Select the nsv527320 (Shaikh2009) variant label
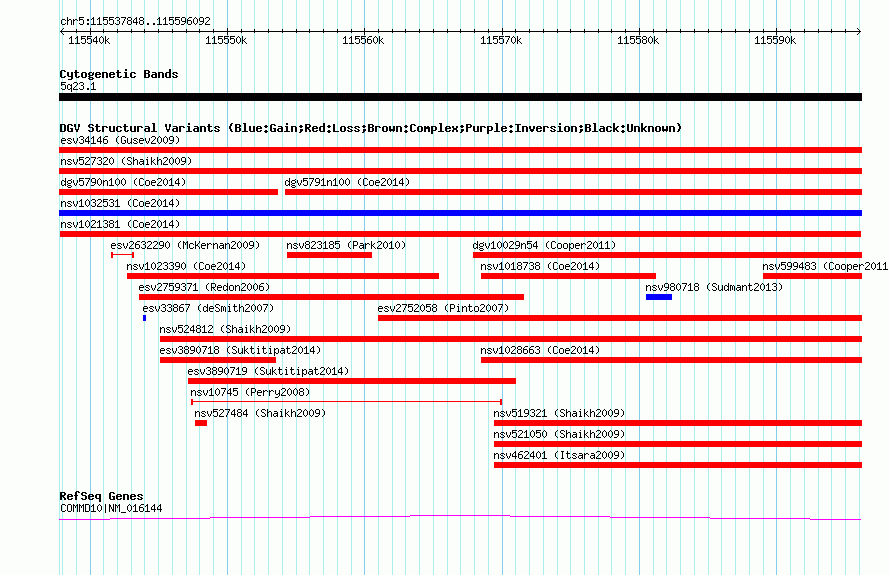Viewport: 890px width, 575px height. click(x=126, y=161)
